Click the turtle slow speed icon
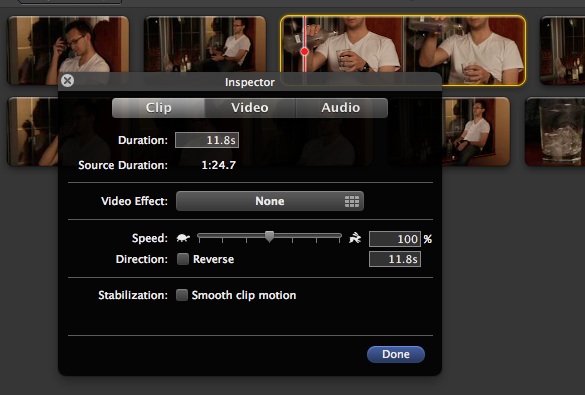Viewport: 585px width, 395px height. (x=183, y=238)
